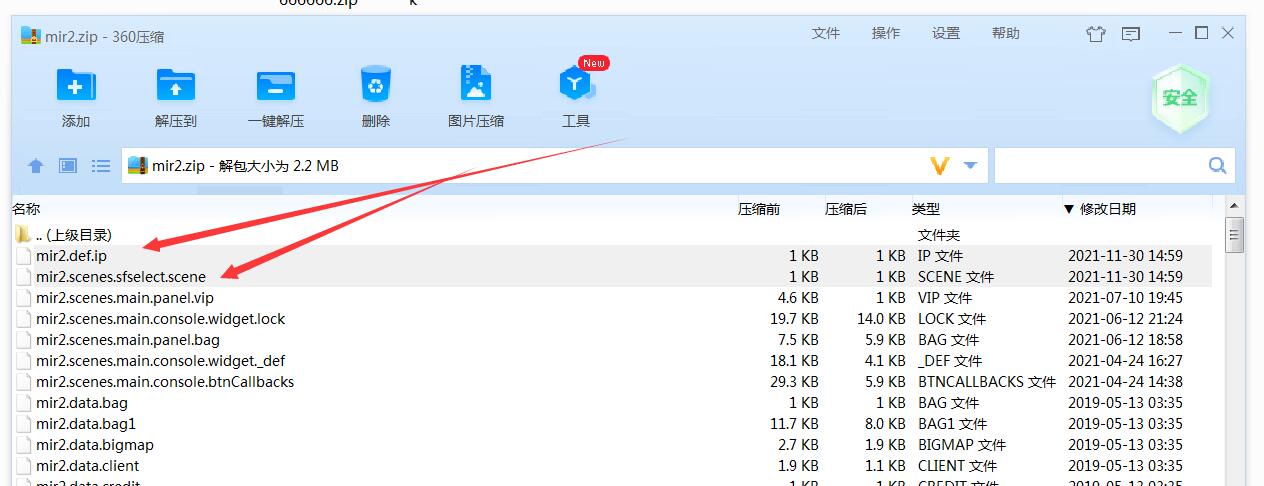Open the skin (shirt) icon in title bar
The height and width of the screenshot is (486, 1264).
[1096, 34]
